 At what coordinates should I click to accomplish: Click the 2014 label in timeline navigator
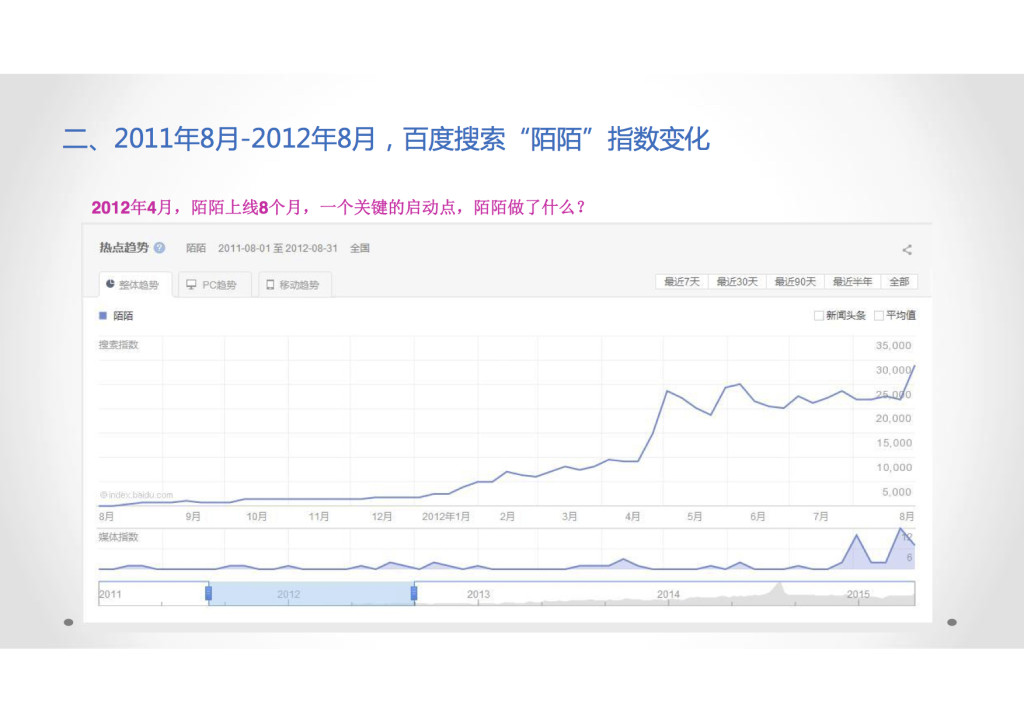[668, 594]
